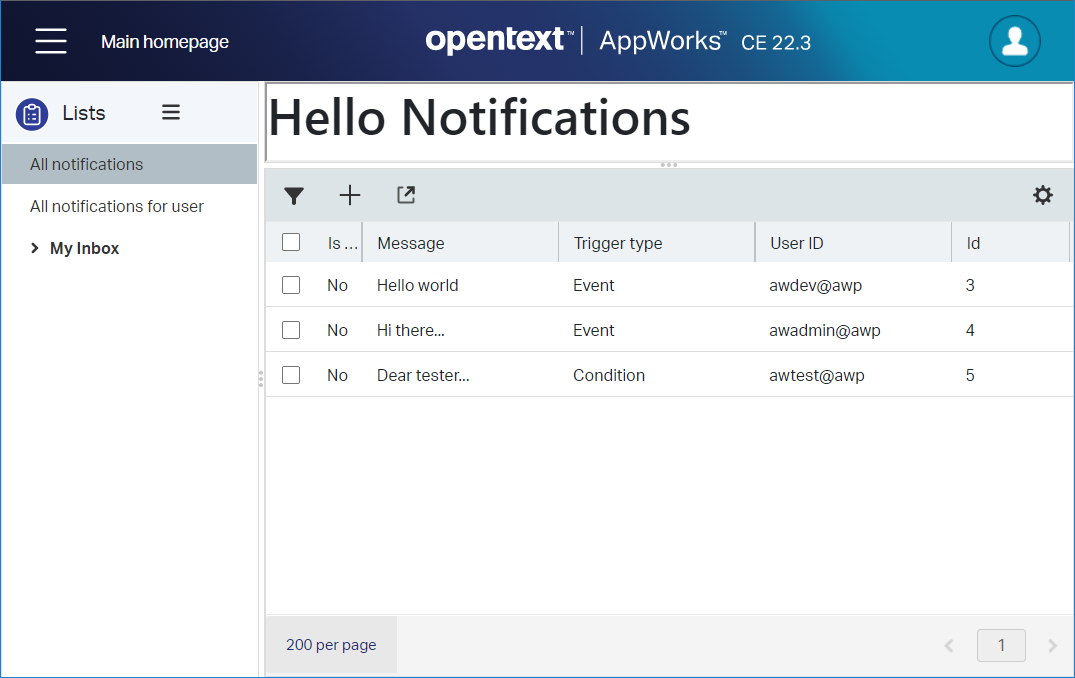Image resolution: width=1075 pixels, height=678 pixels.
Task: Open All notifications for user list
Action: 117,206
